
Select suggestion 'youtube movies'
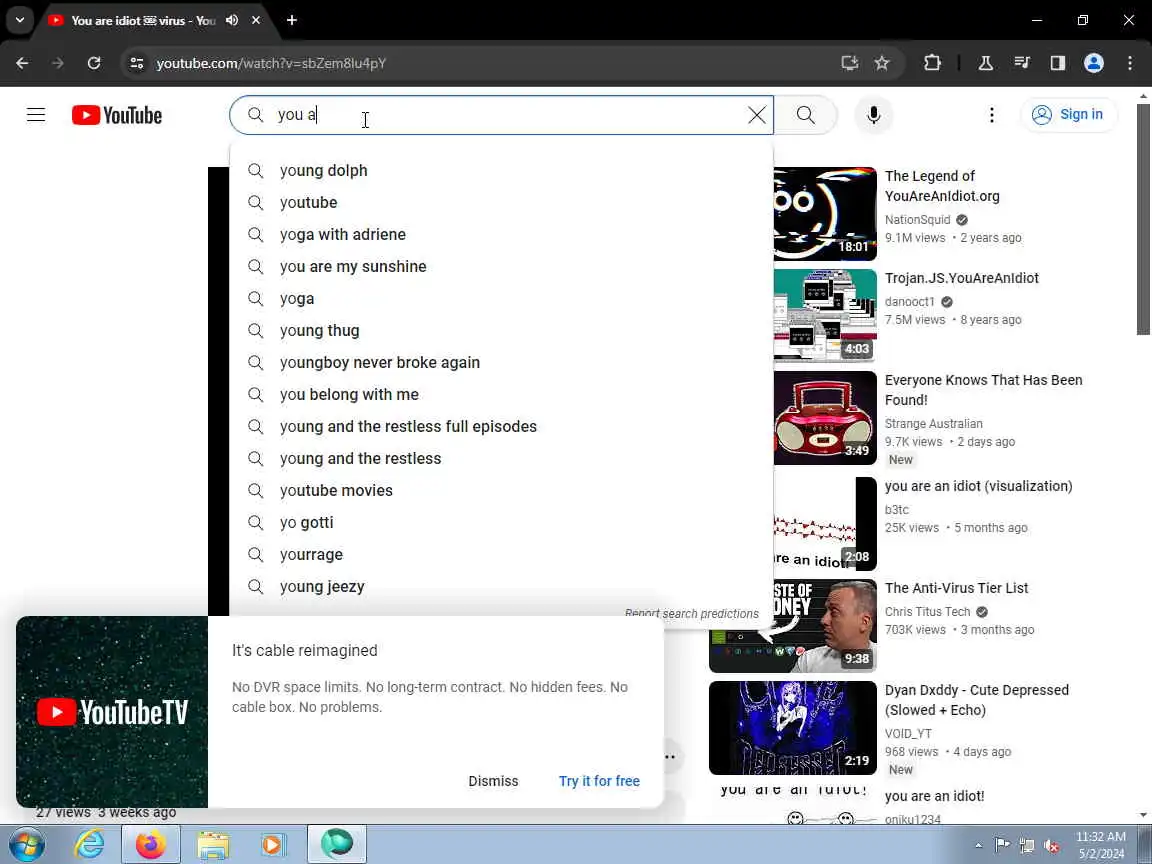pos(501,491)
